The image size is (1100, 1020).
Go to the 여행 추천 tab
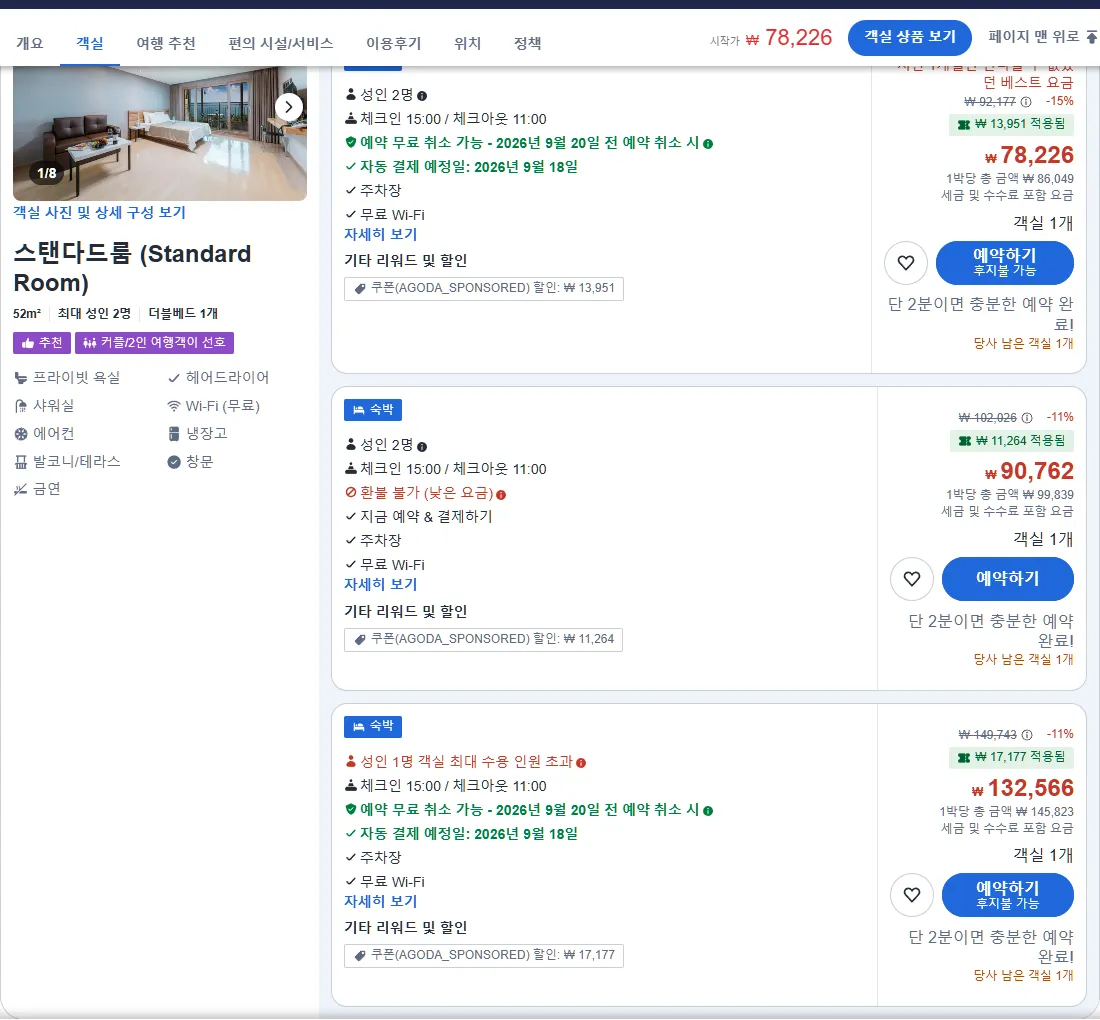click(166, 43)
